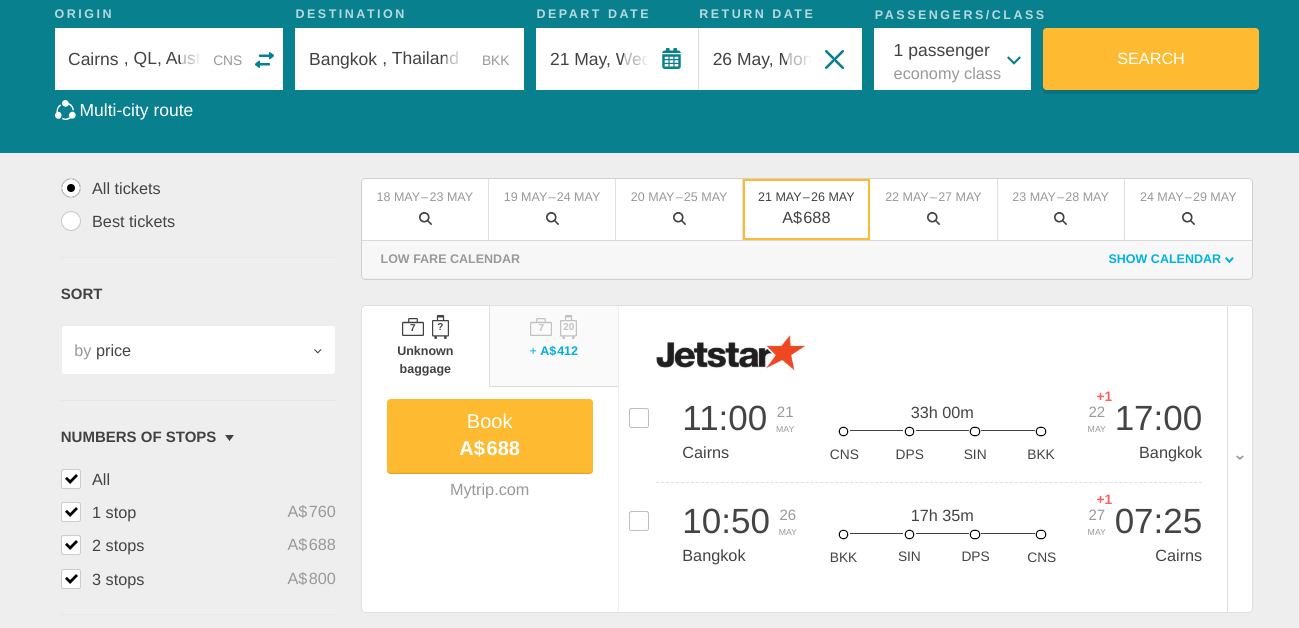Click the A$800 price beside 3 stops

[x=311, y=579]
